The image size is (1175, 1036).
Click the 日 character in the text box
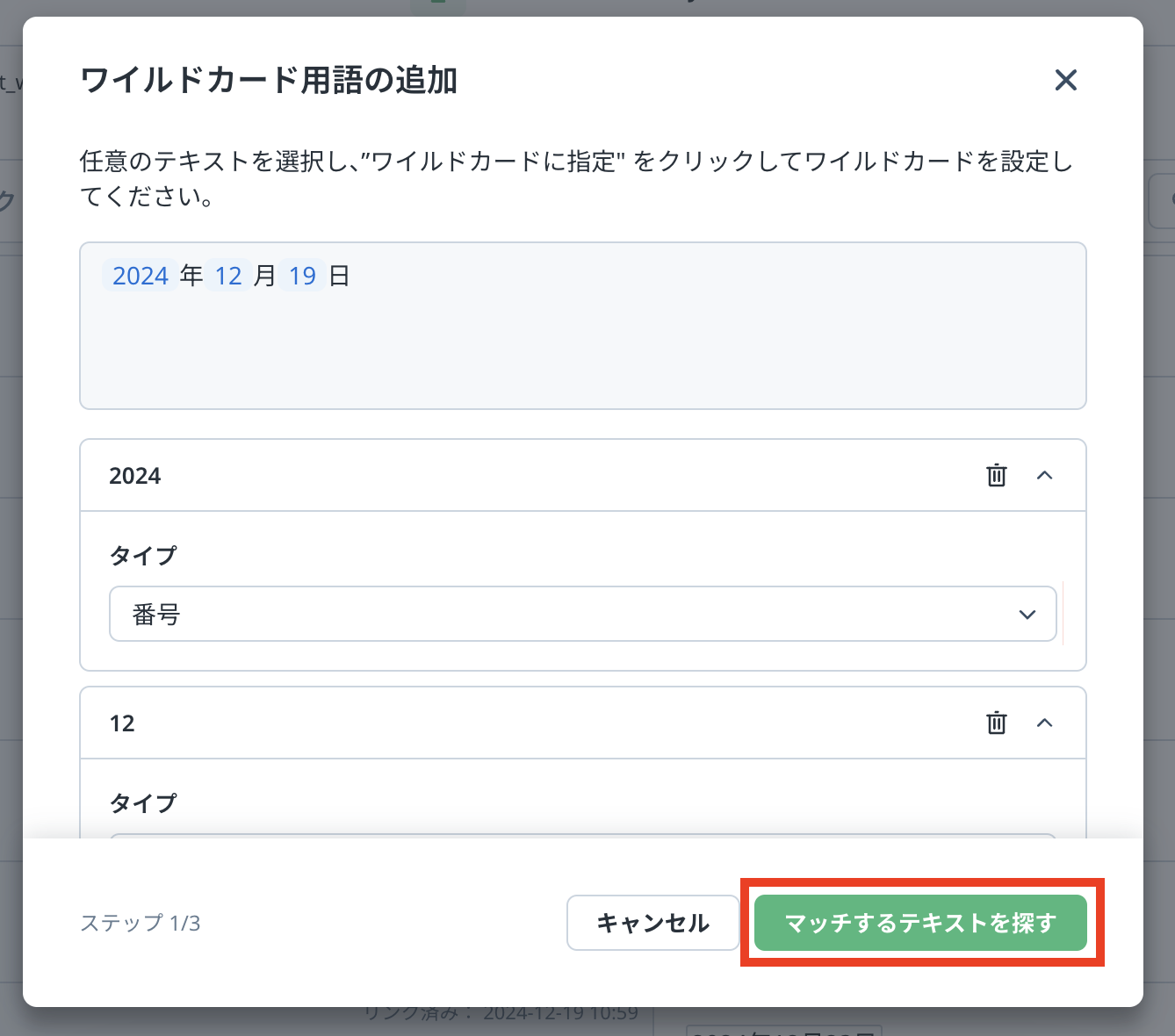339,276
